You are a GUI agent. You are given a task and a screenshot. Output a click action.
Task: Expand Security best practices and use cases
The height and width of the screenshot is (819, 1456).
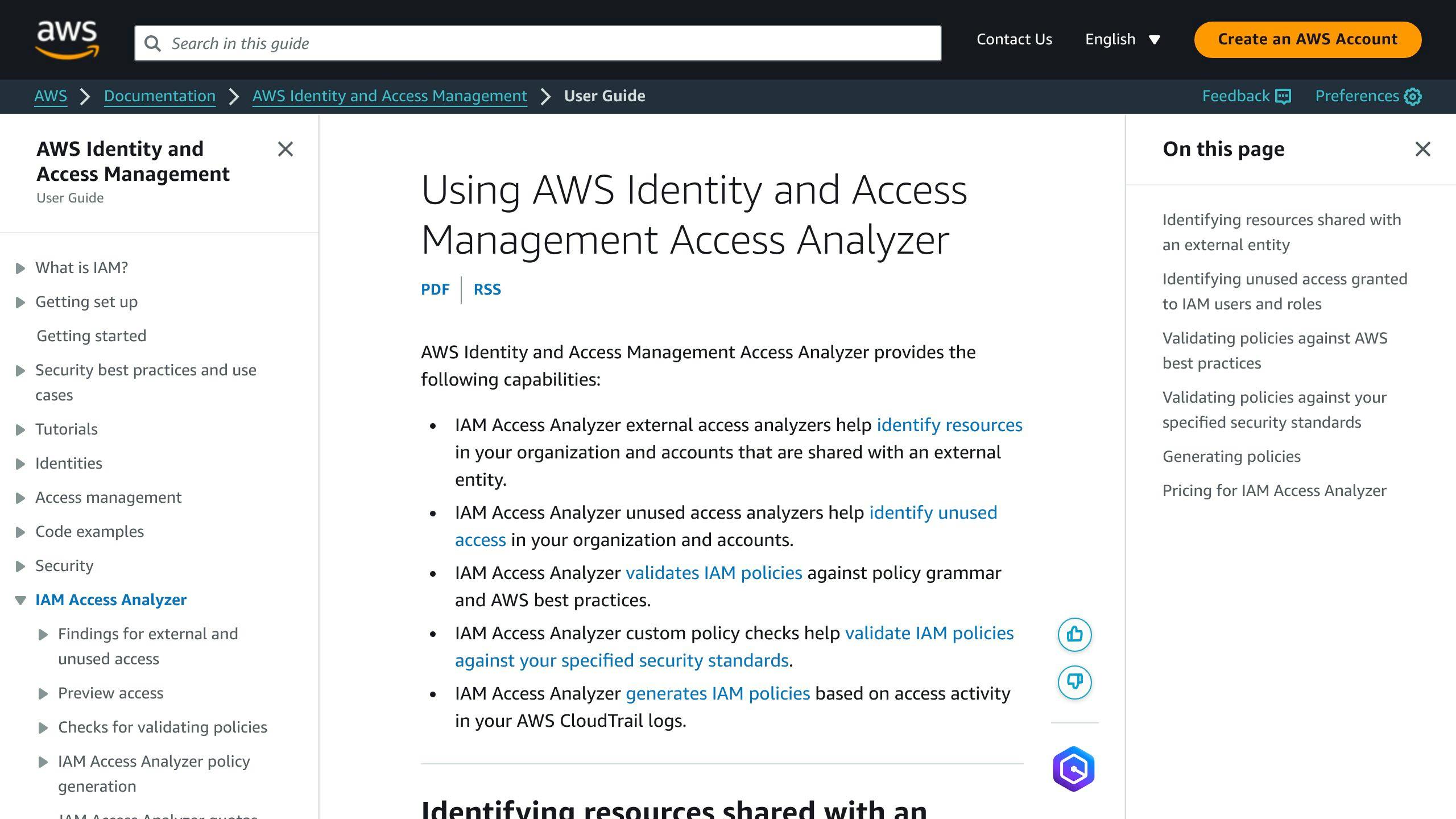pyautogui.click(x=20, y=370)
